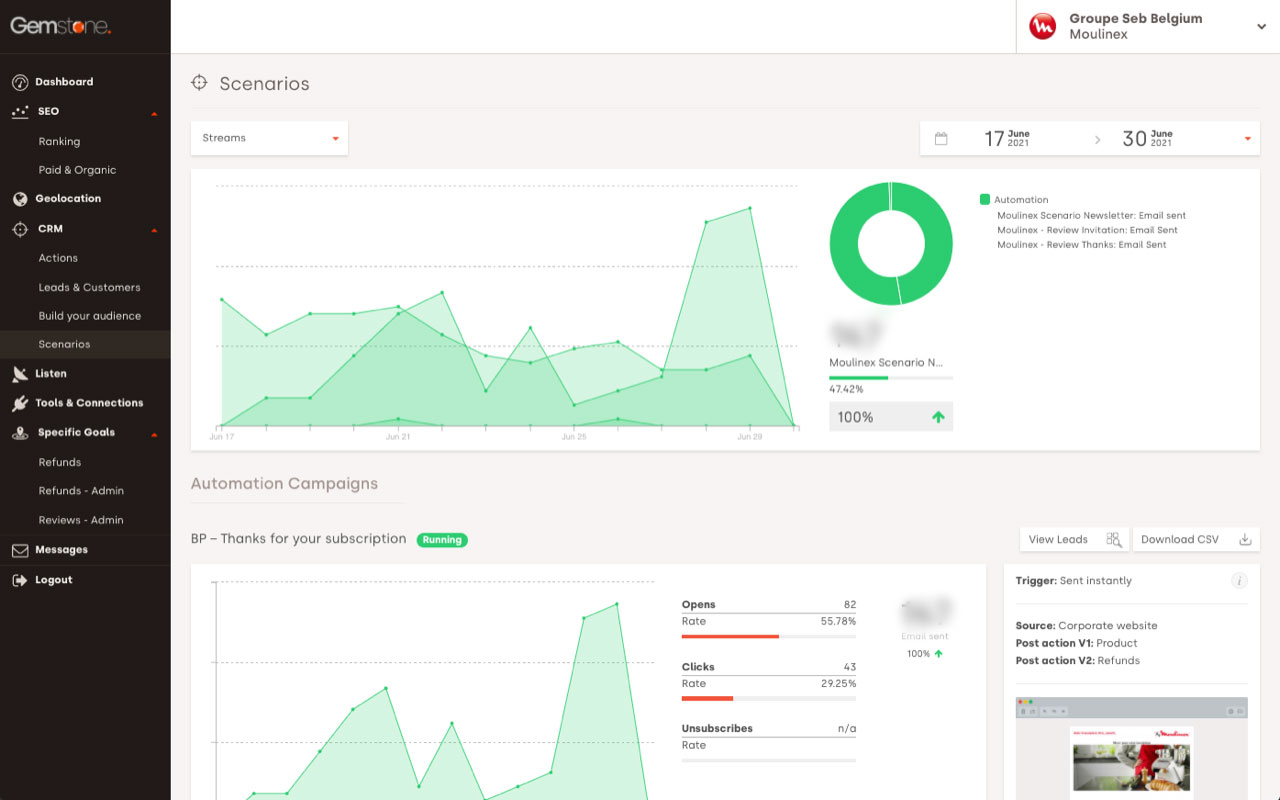
Task: Open Geolocation in the sidebar
Action: [x=68, y=199]
